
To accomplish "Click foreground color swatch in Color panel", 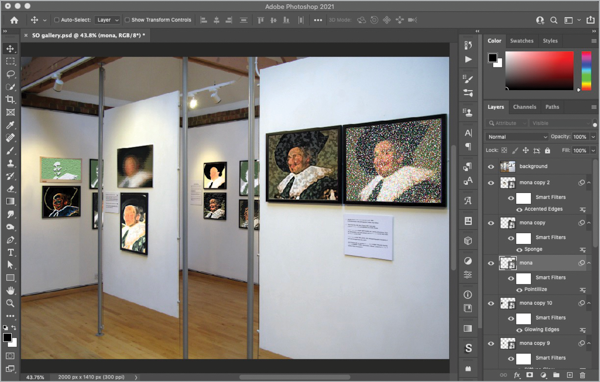I will click(492, 58).
